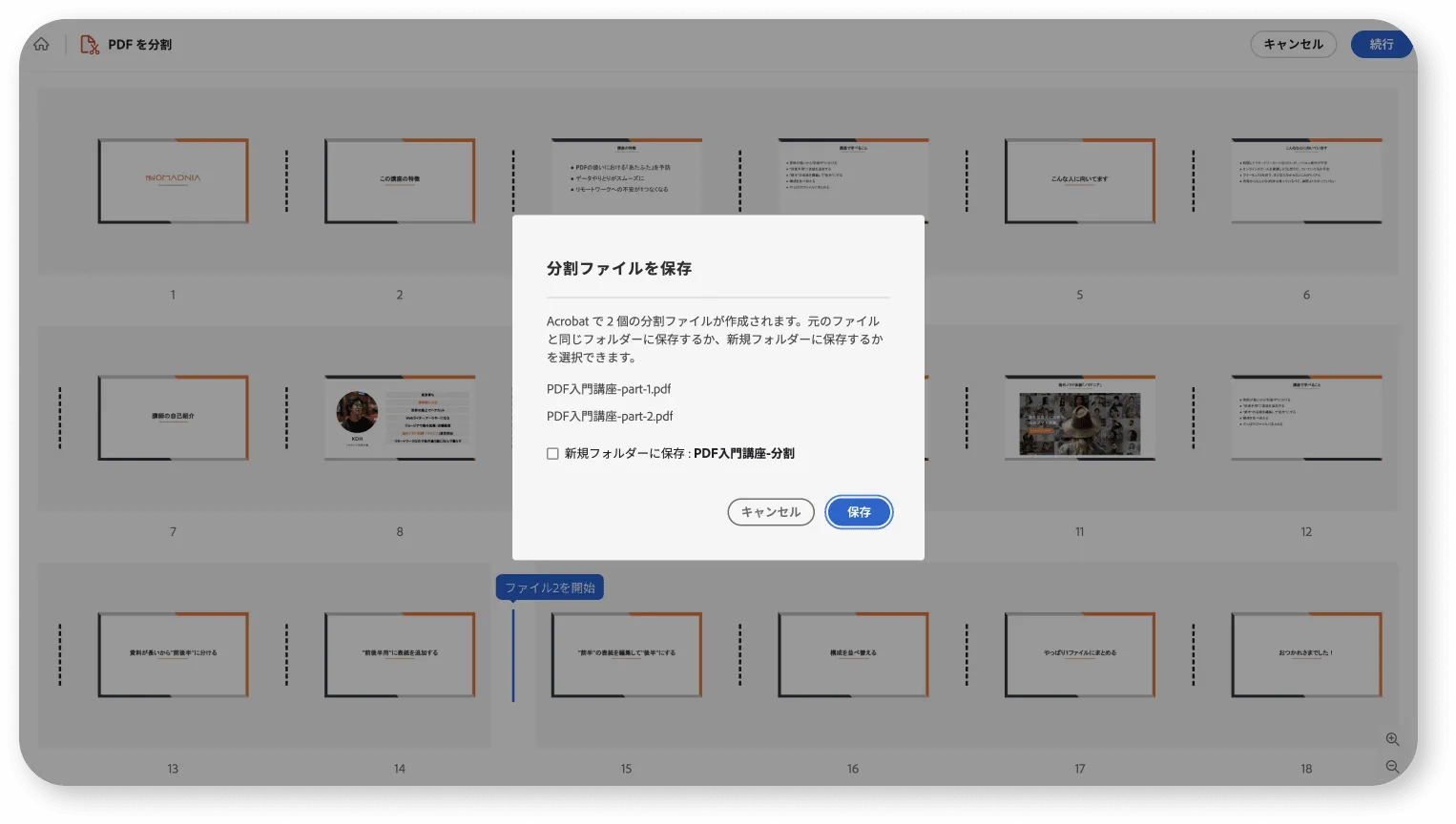
Task: Click the dashed divider between pages 13 and 14
Action: [x=286, y=654]
